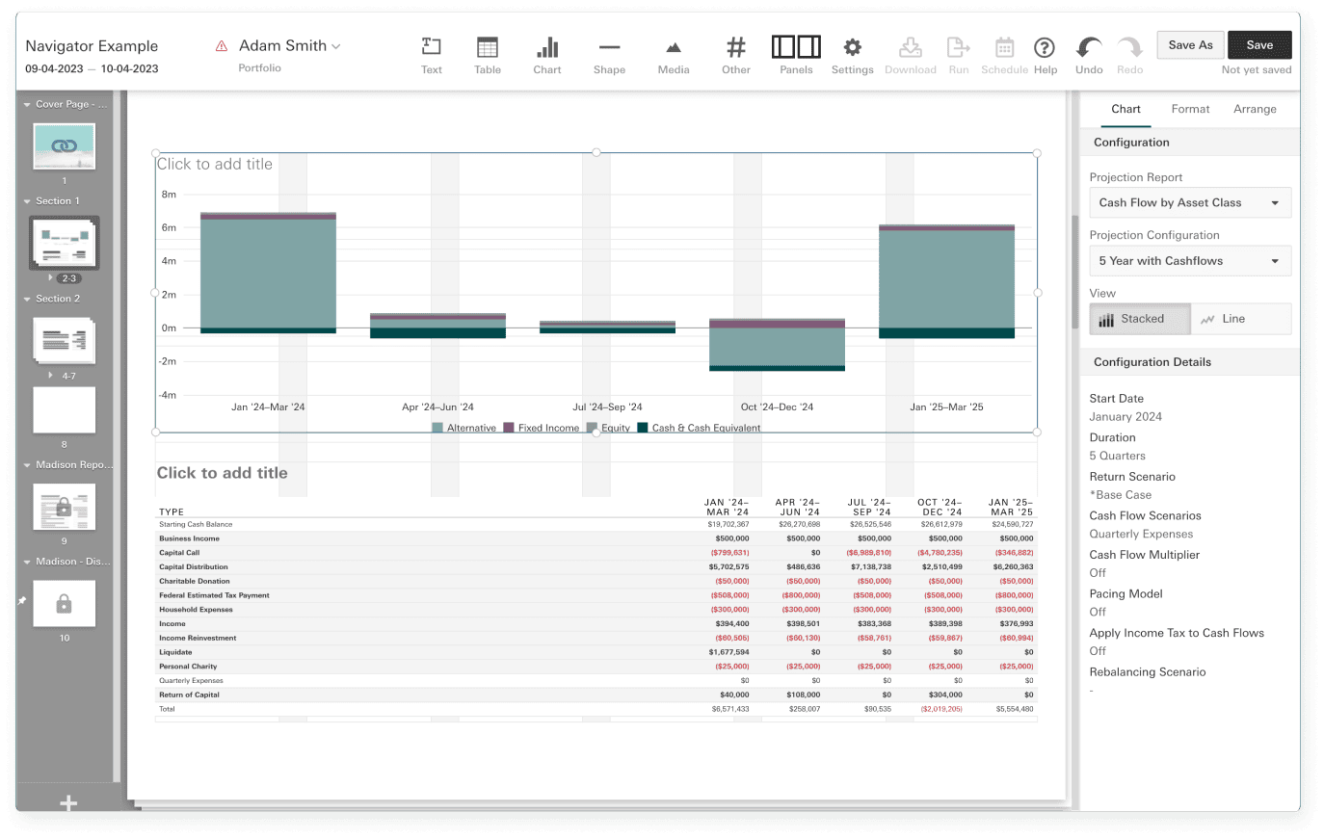
Task: Open the Media insert tool
Action: [673, 55]
